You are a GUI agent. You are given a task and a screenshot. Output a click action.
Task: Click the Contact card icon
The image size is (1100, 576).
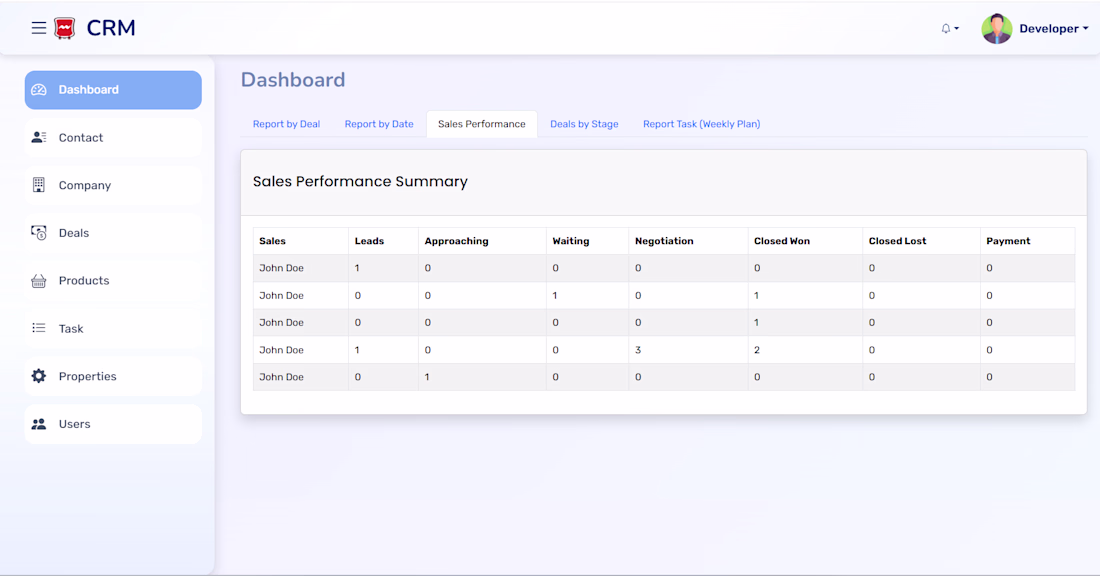[x=39, y=138]
